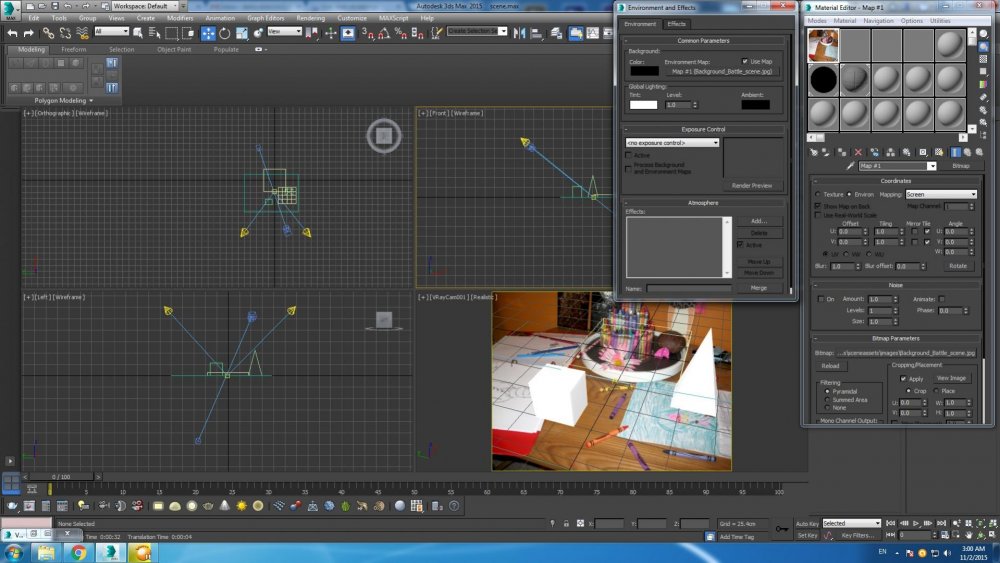Enable Show Map on Back checkbox
The width and height of the screenshot is (1000, 563).
tap(818, 205)
